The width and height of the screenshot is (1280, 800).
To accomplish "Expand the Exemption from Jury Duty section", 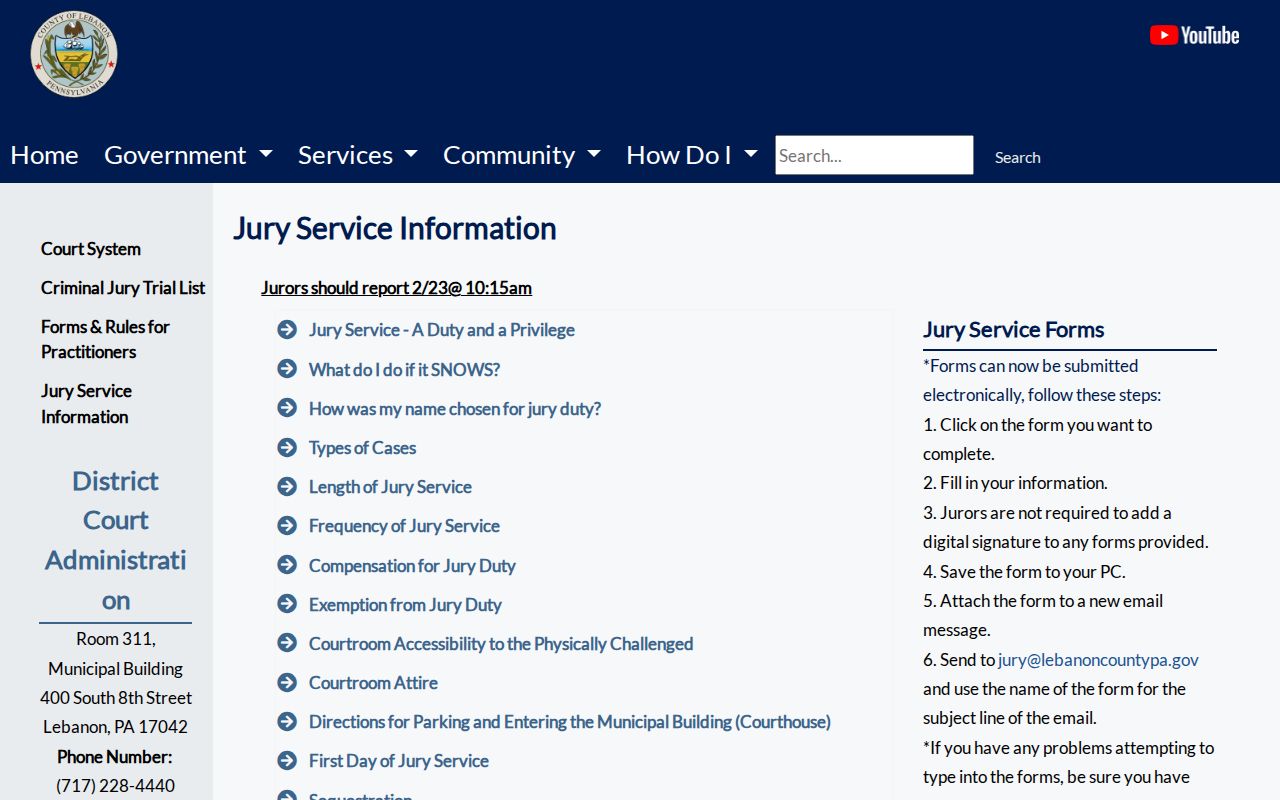I will click(x=405, y=604).
